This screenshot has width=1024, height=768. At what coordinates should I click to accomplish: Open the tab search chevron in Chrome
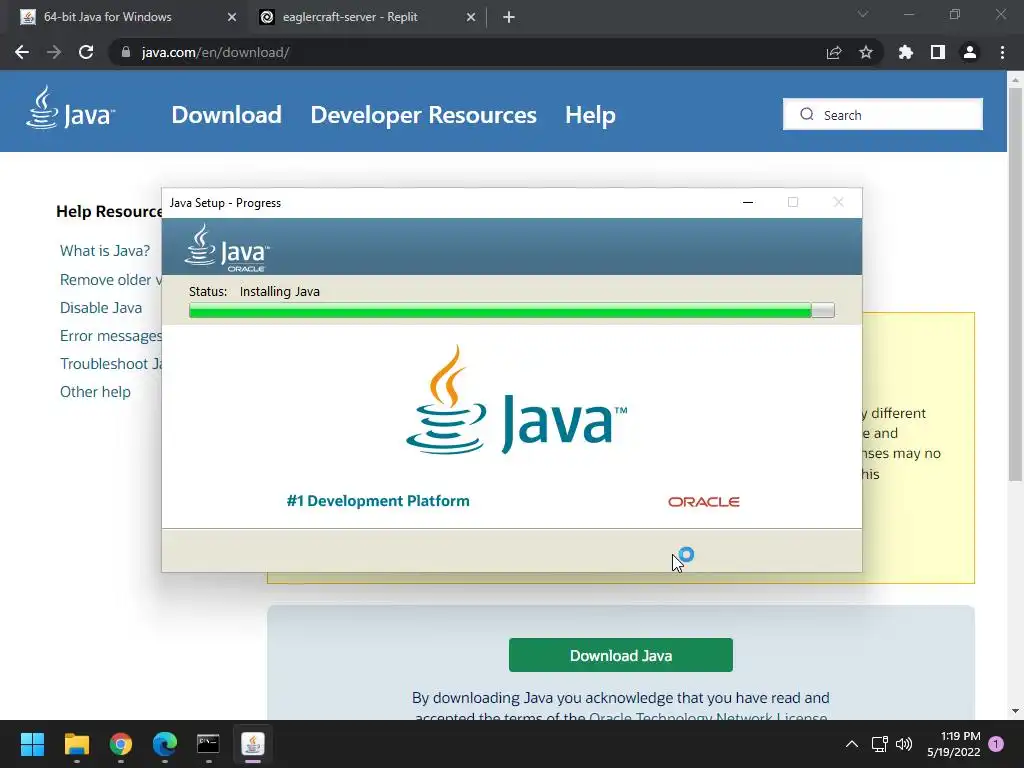863,14
